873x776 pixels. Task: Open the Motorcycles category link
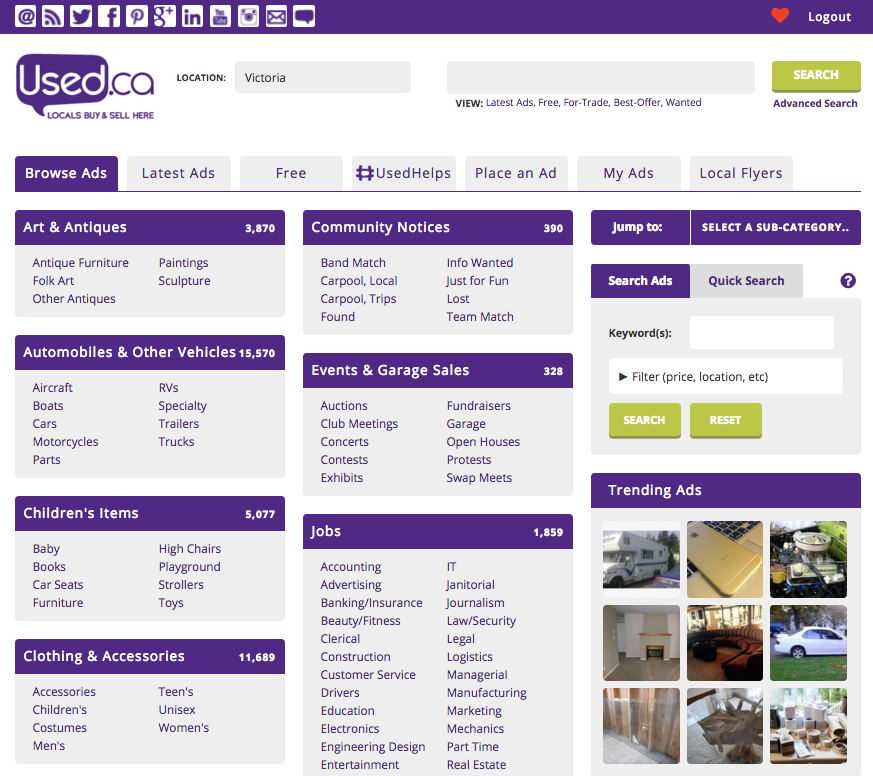tap(65, 442)
